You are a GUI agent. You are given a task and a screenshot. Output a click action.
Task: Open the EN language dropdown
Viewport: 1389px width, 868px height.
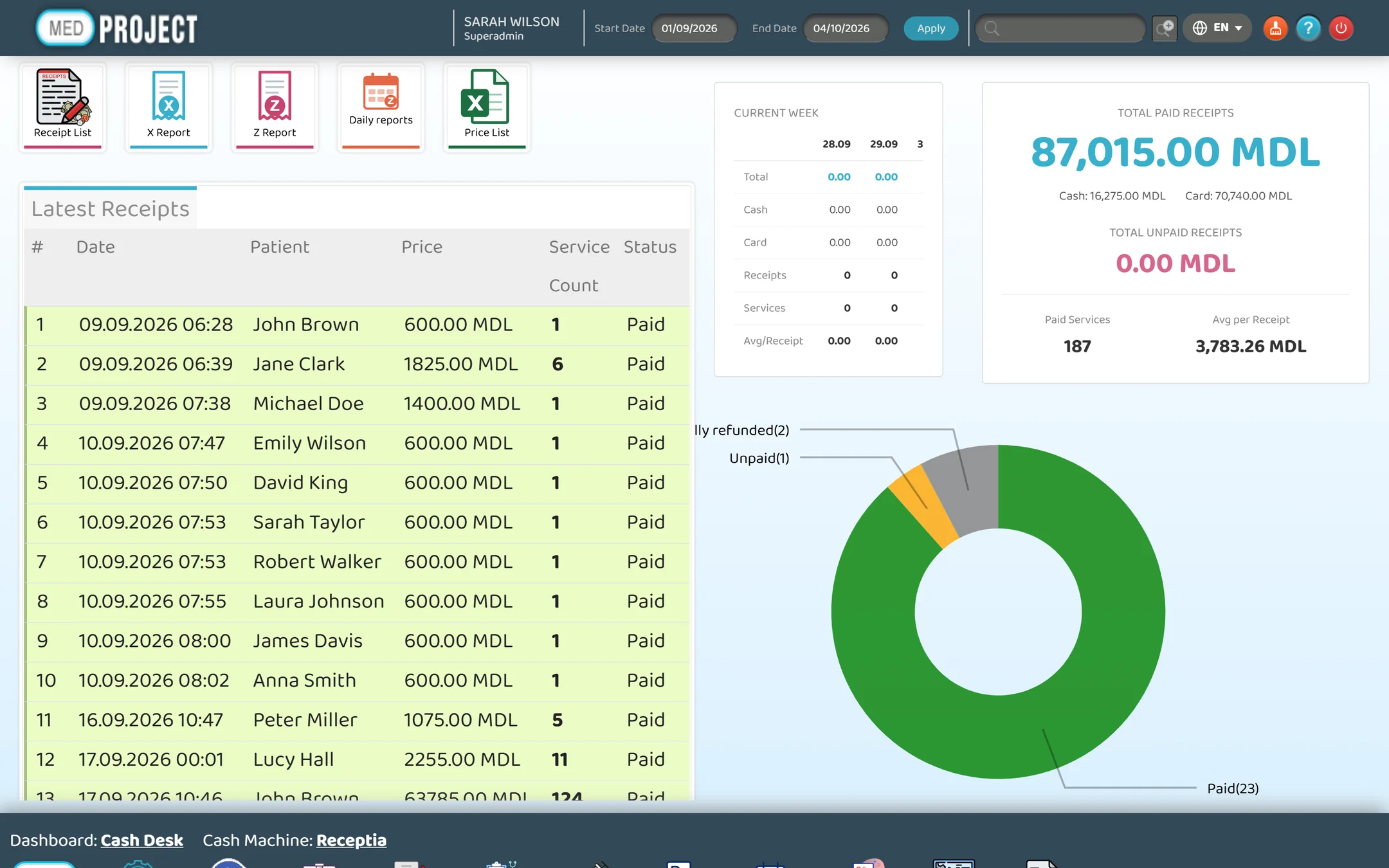pos(1217,28)
